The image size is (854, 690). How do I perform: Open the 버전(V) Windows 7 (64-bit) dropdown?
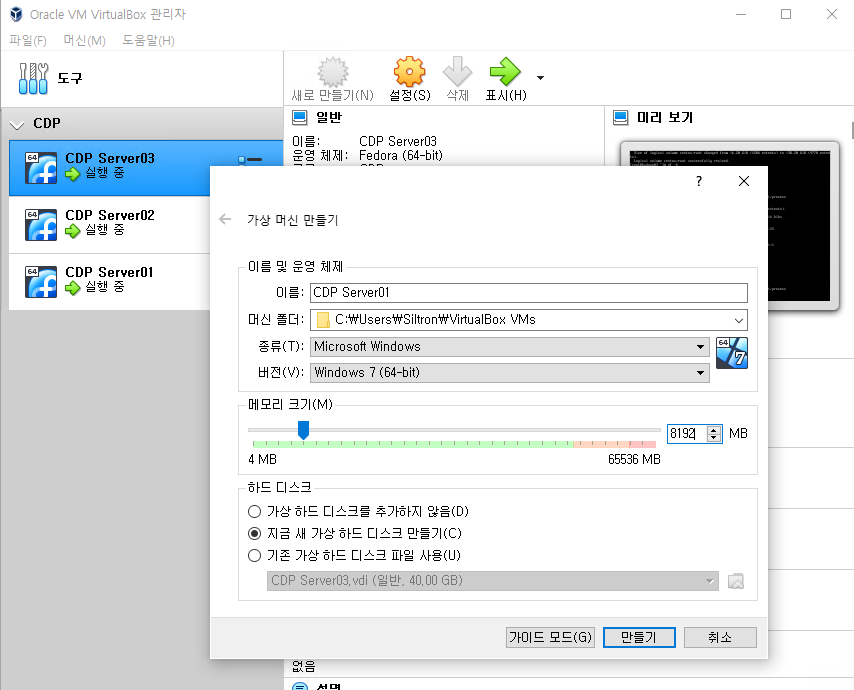click(509, 373)
